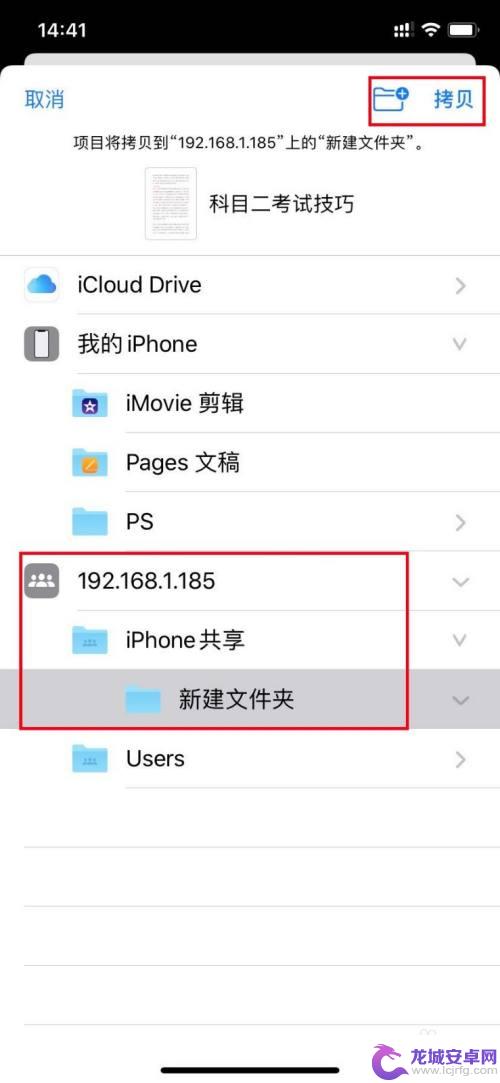500x1083 pixels.
Task: Tap the Users folder icon
Action: pyautogui.click(x=90, y=758)
